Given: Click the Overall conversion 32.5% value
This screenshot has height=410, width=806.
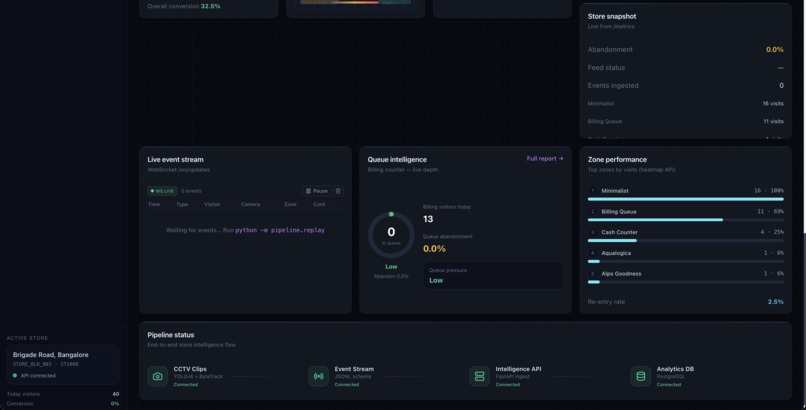Looking at the screenshot, I should pos(210,6).
